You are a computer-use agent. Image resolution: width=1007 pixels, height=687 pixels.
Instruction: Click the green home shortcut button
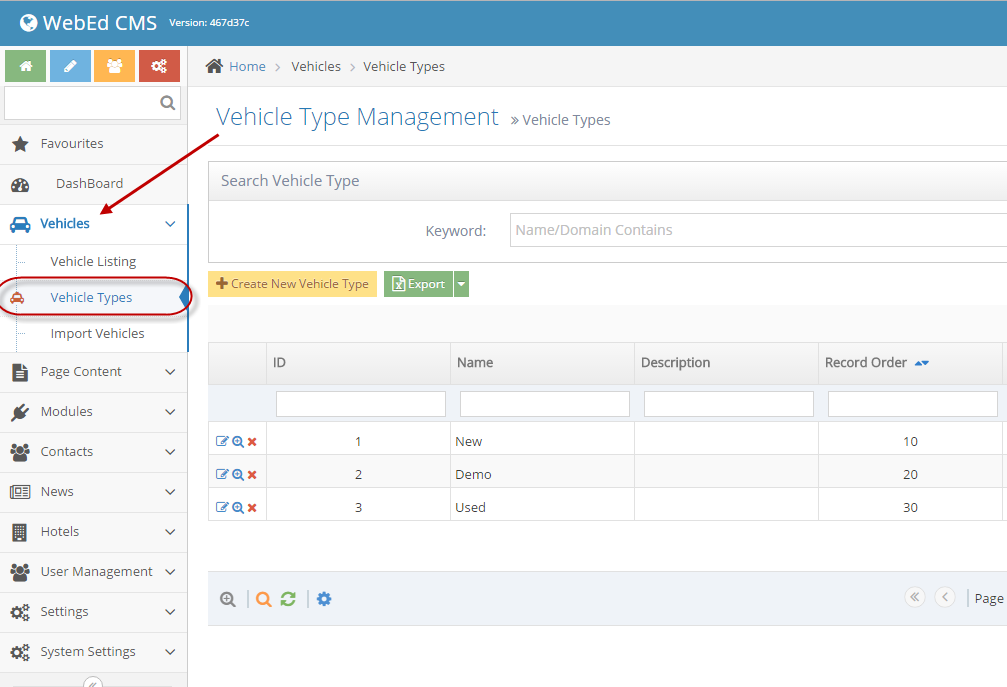(x=25, y=66)
